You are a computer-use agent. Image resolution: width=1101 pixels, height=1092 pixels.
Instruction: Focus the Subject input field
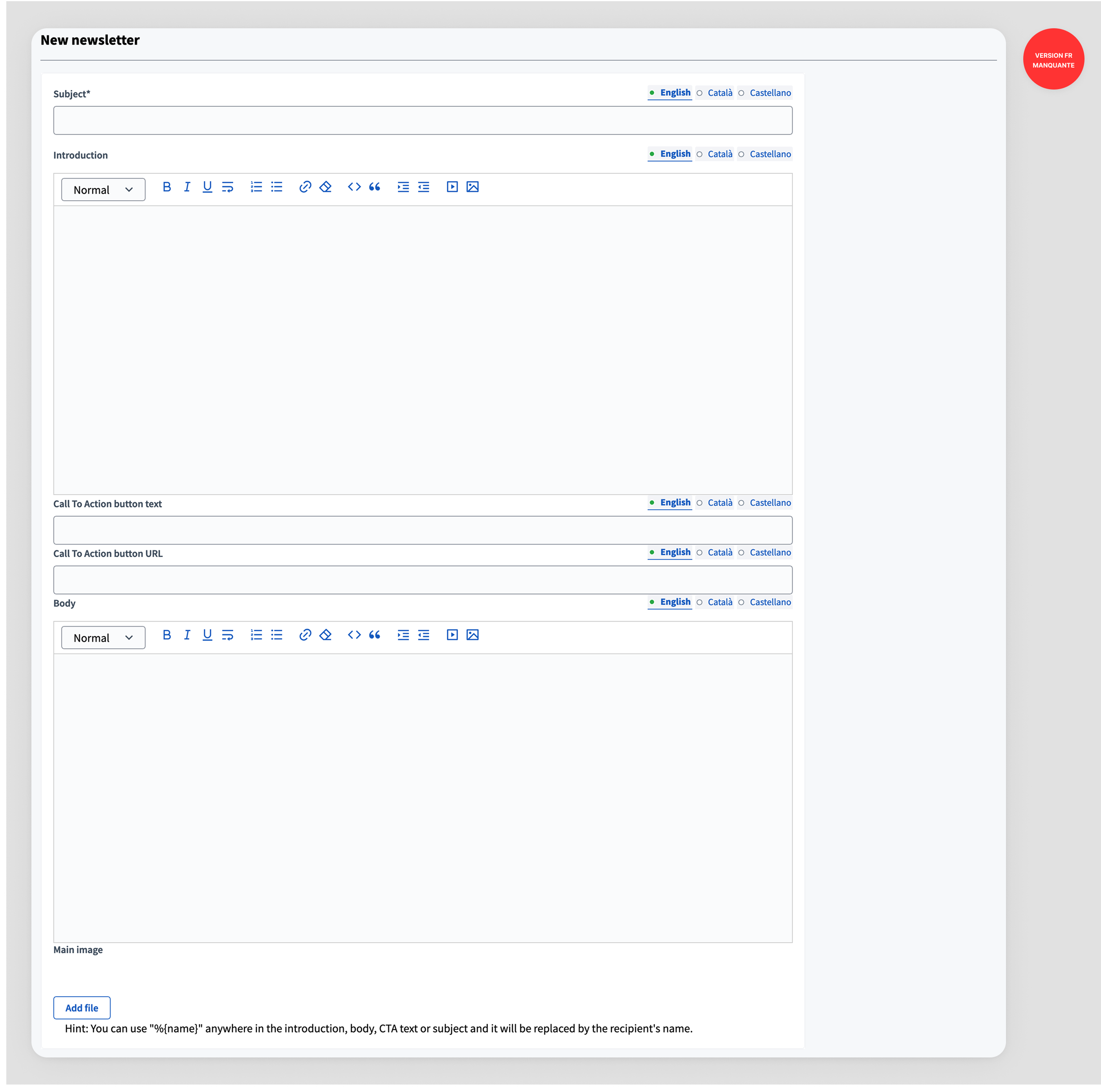click(423, 120)
